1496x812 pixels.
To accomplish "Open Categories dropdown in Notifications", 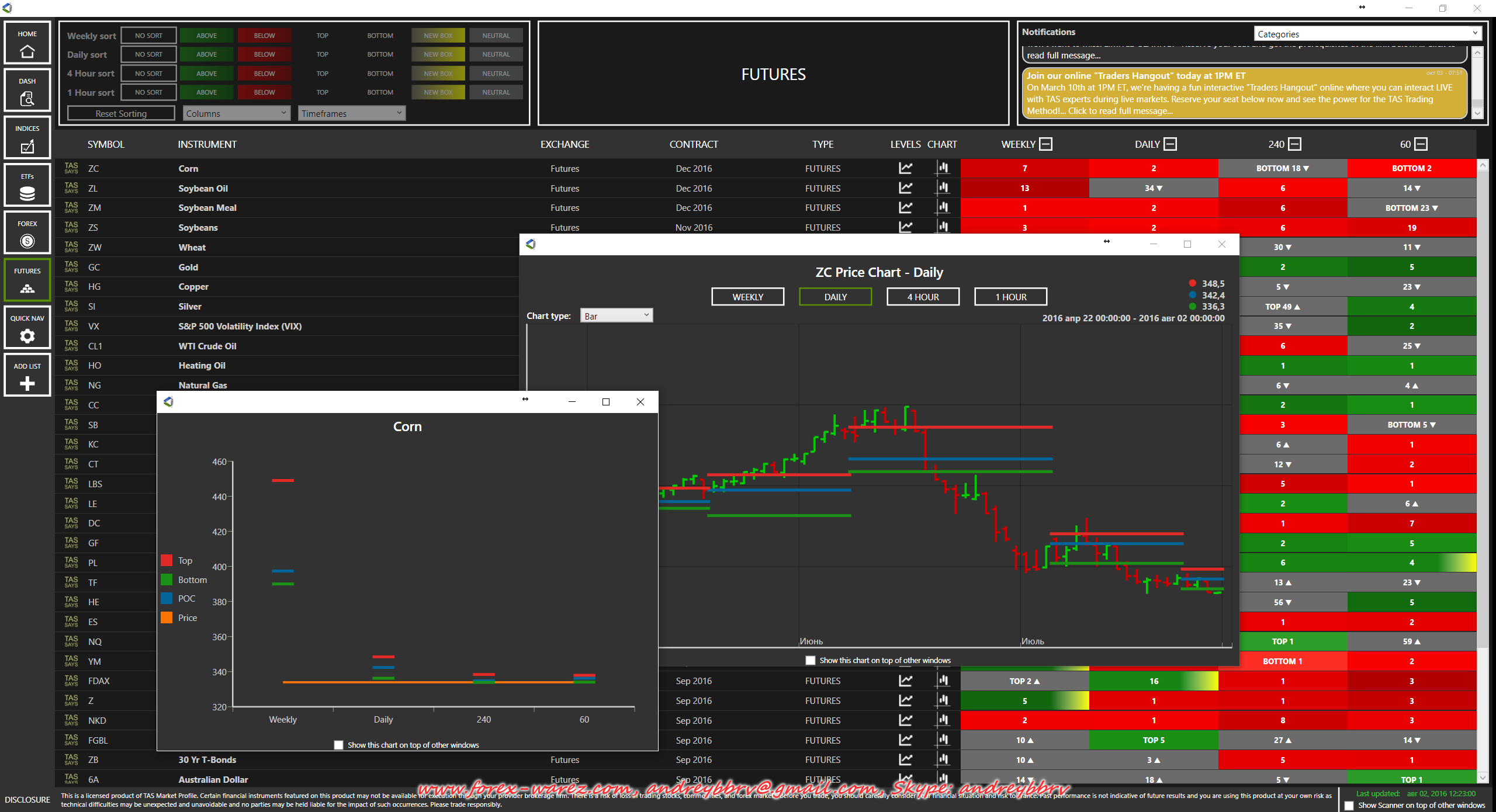I will pyautogui.click(x=1367, y=34).
